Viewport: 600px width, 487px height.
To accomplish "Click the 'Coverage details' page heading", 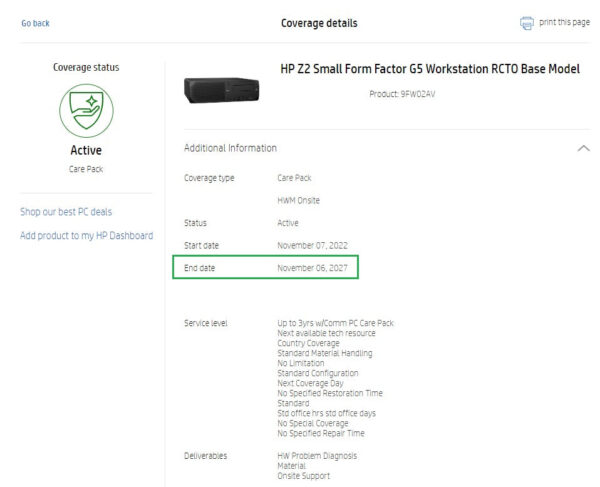I will click(319, 23).
